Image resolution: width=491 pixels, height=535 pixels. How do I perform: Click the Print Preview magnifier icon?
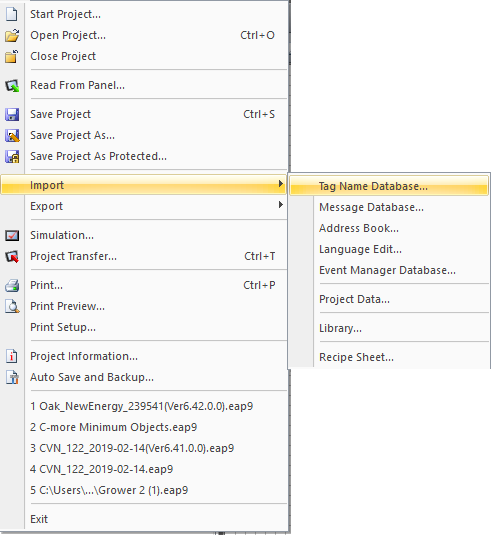[12, 306]
